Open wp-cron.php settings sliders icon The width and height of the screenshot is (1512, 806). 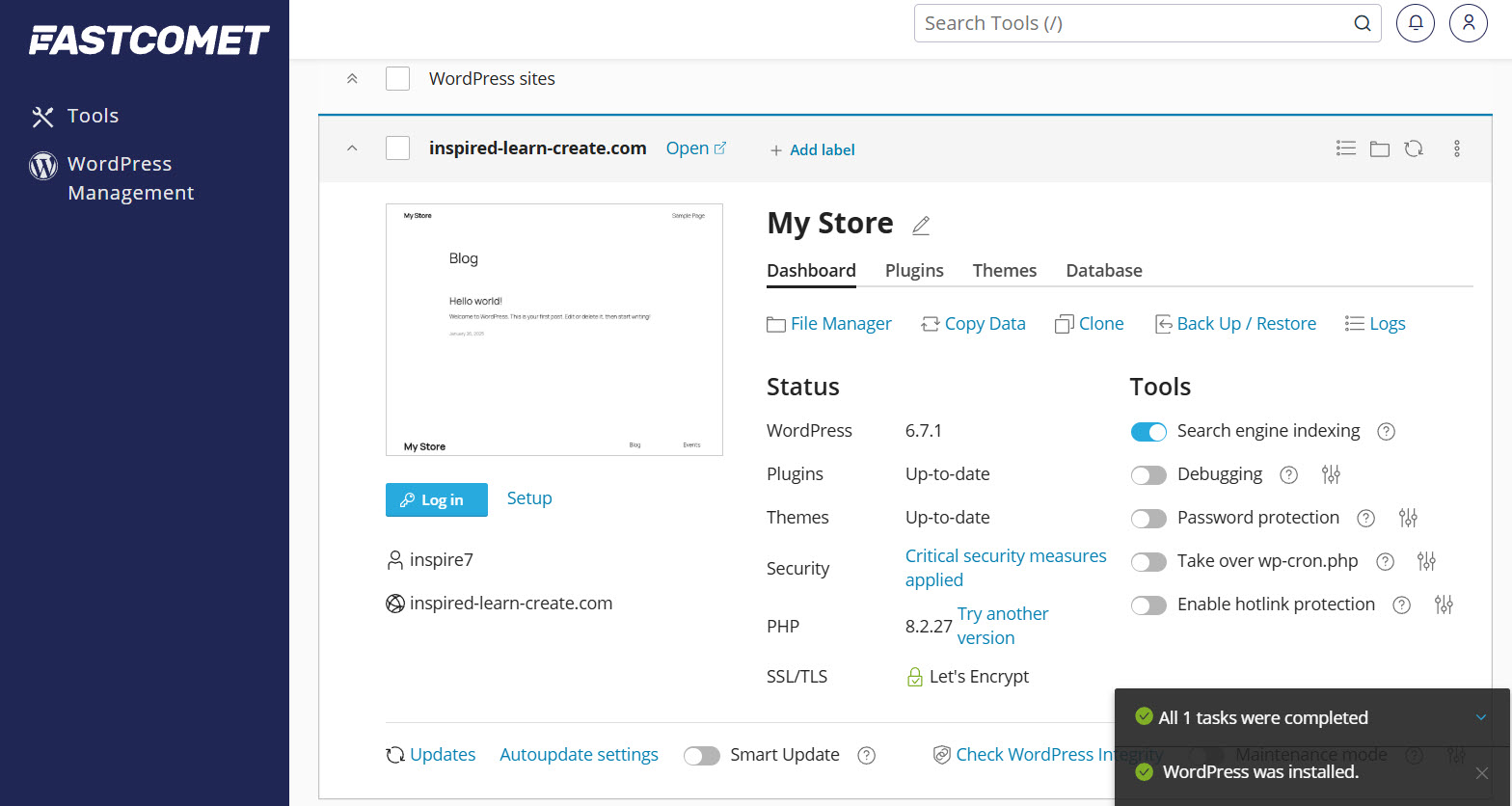1426,561
